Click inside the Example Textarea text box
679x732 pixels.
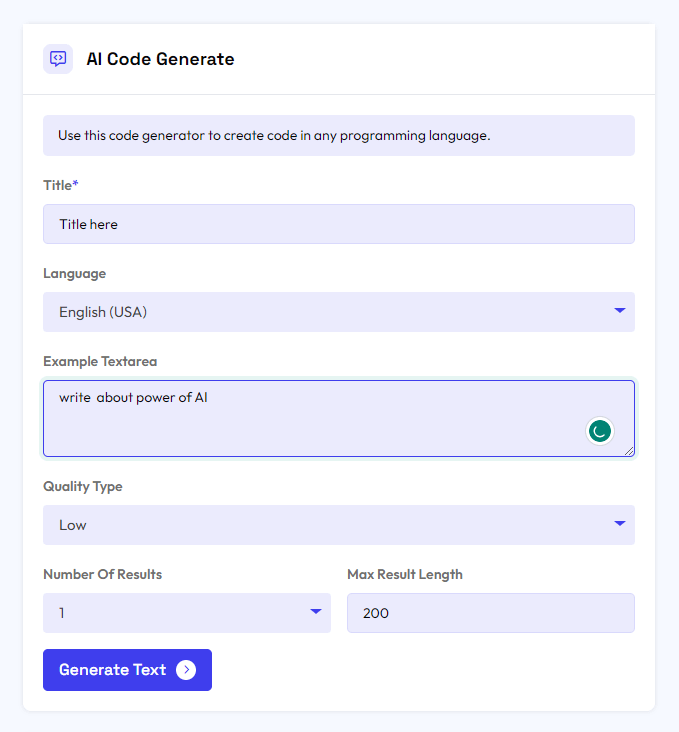tap(300, 418)
